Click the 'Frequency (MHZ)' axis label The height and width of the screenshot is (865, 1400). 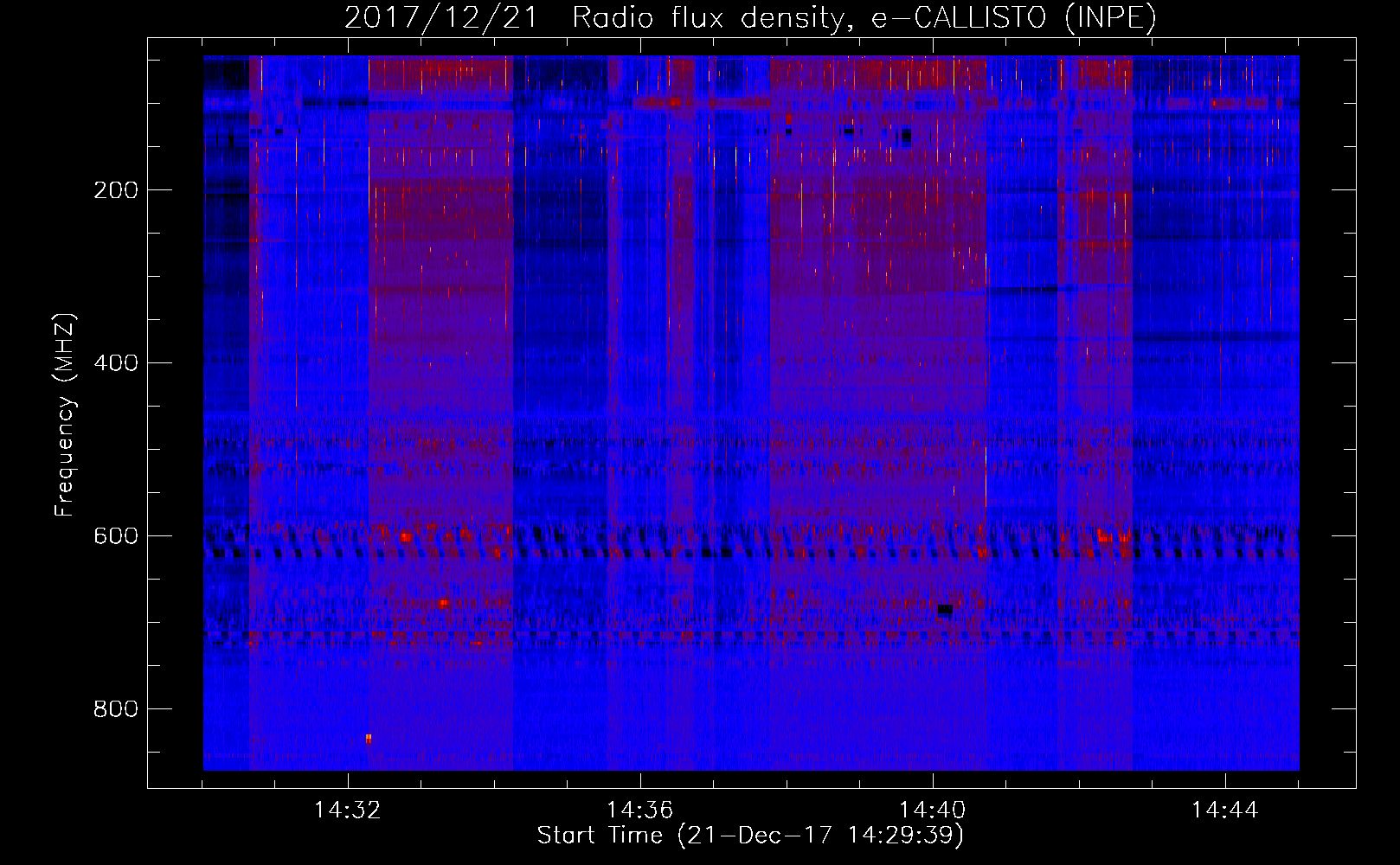65,415
